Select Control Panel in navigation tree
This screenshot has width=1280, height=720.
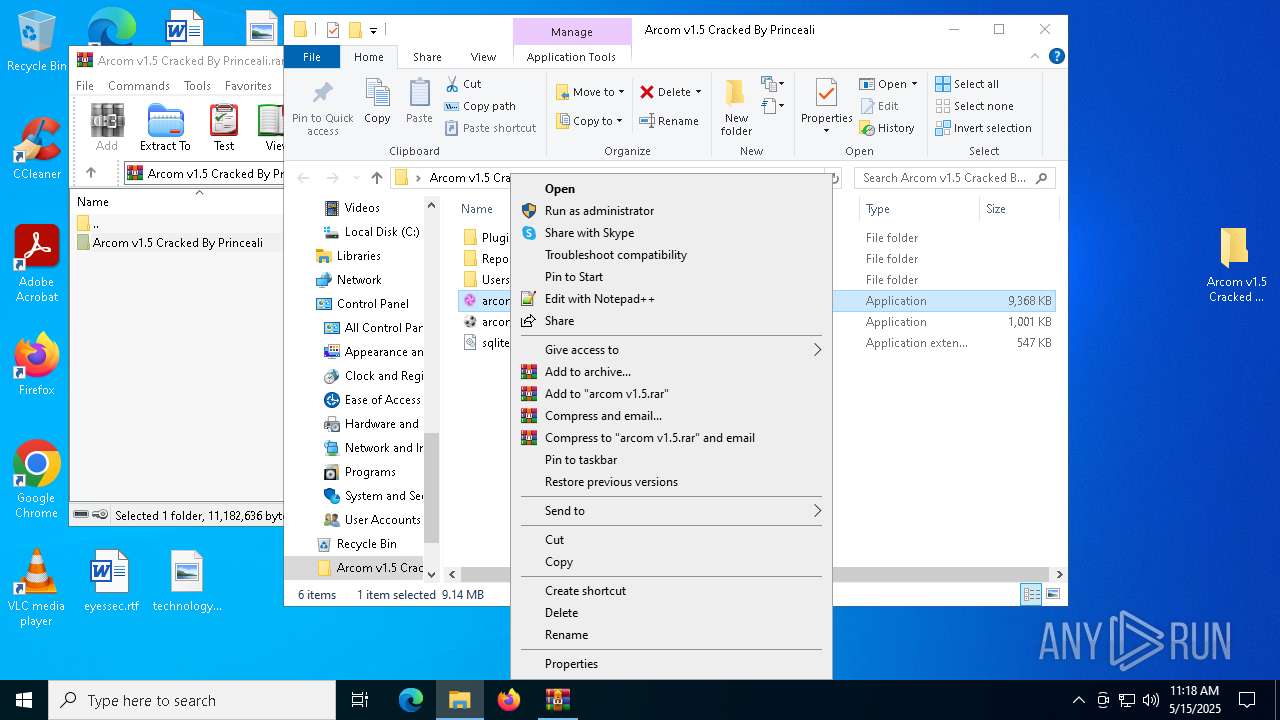pos(372,304)
